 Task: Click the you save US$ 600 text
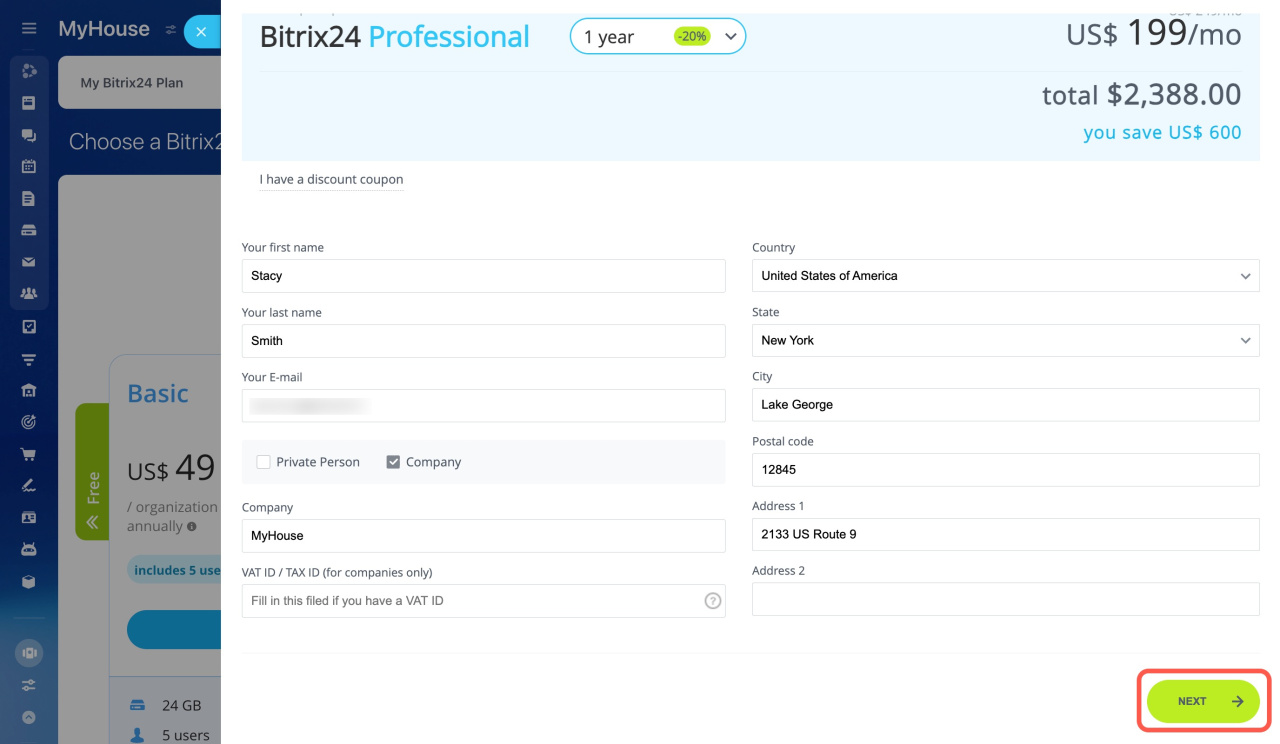(1162, 133)
